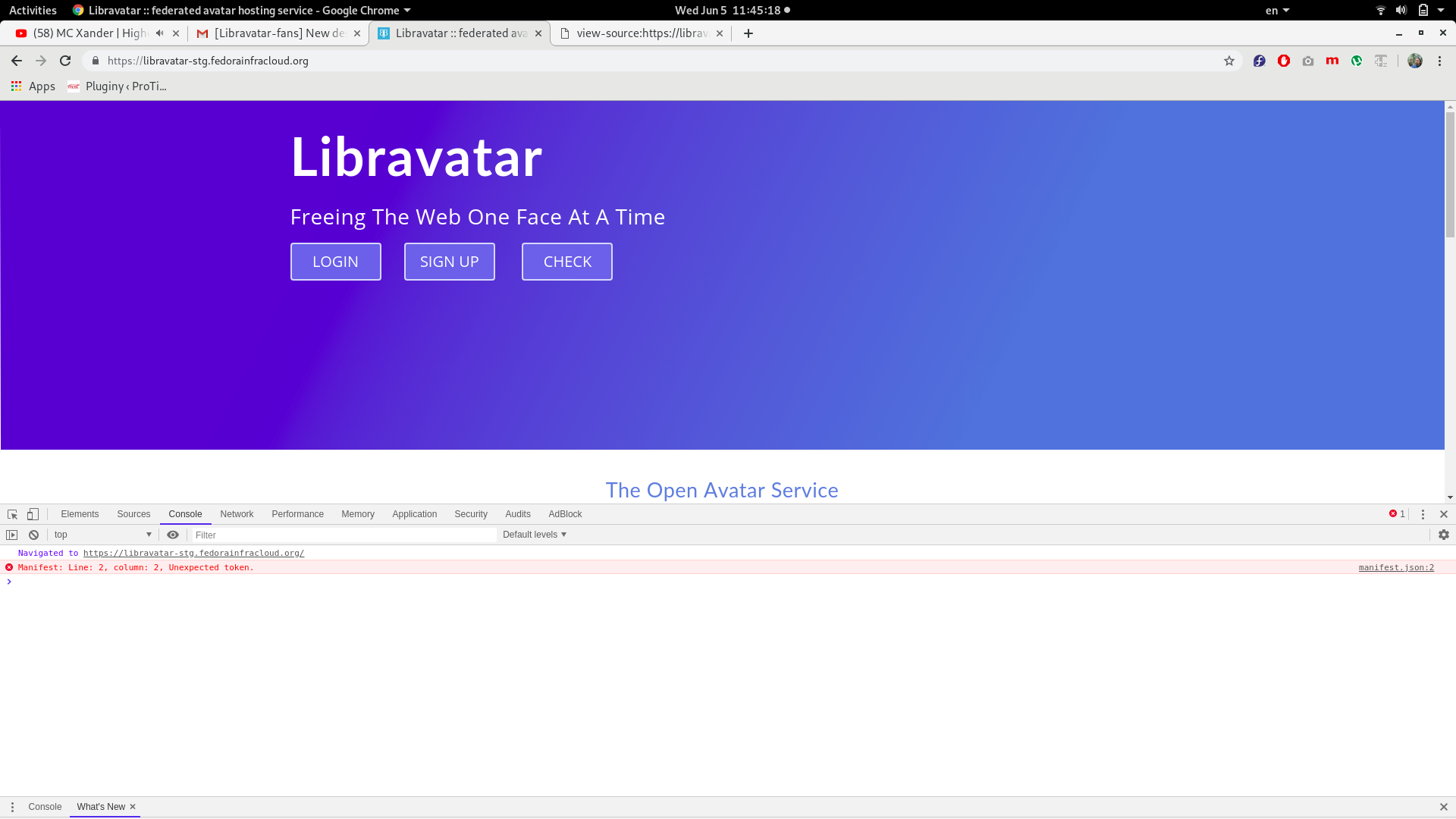Open console settings gear icon
Image resolution: width=1456 pixels, height=819 pixels.
click(1443, 535)
